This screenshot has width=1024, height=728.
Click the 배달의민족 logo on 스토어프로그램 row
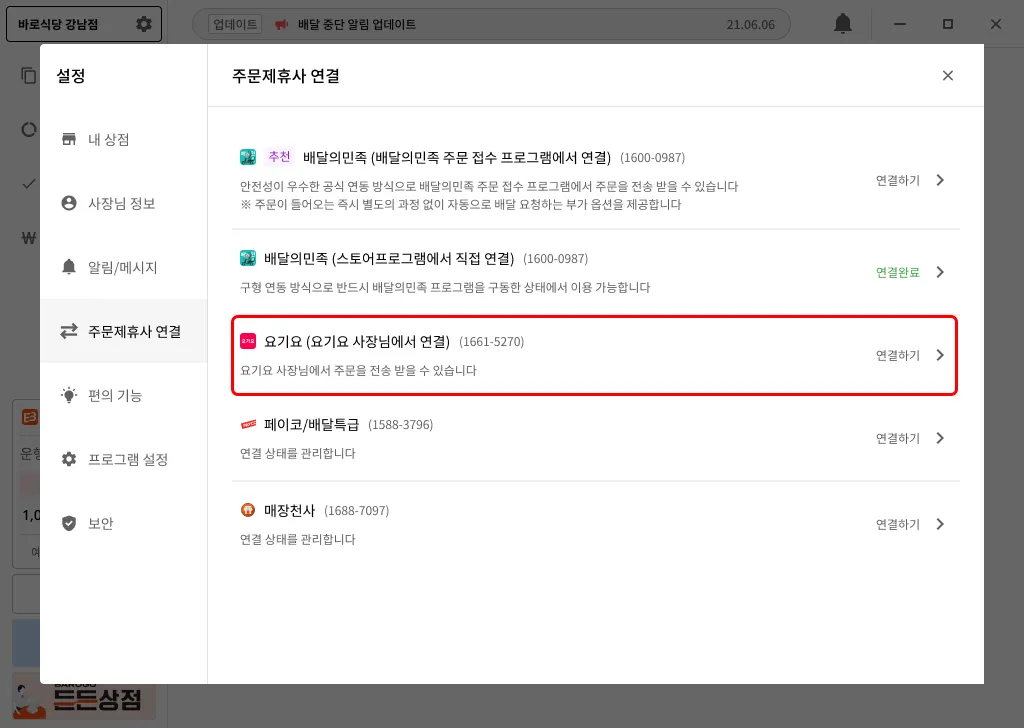(x=248, y=258)
